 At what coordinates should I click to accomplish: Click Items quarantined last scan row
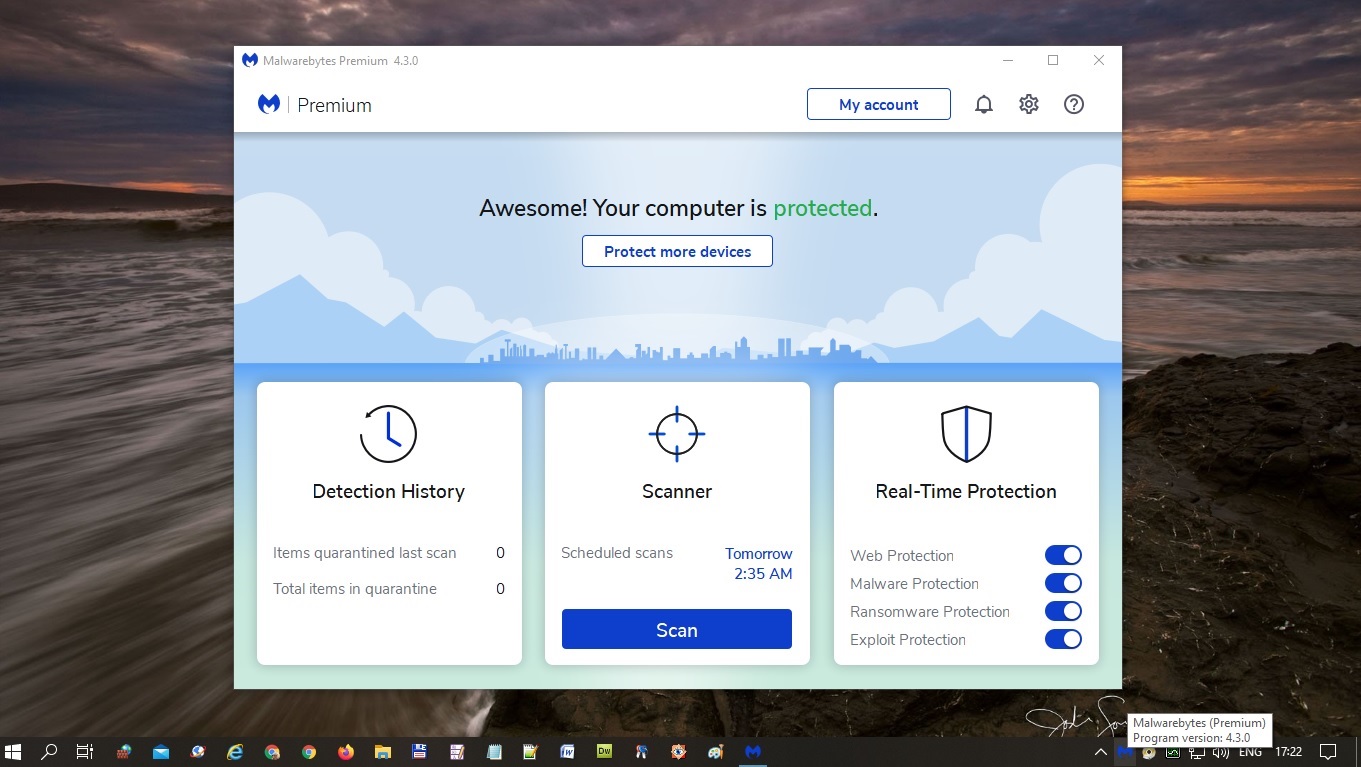tap(389, 553)
